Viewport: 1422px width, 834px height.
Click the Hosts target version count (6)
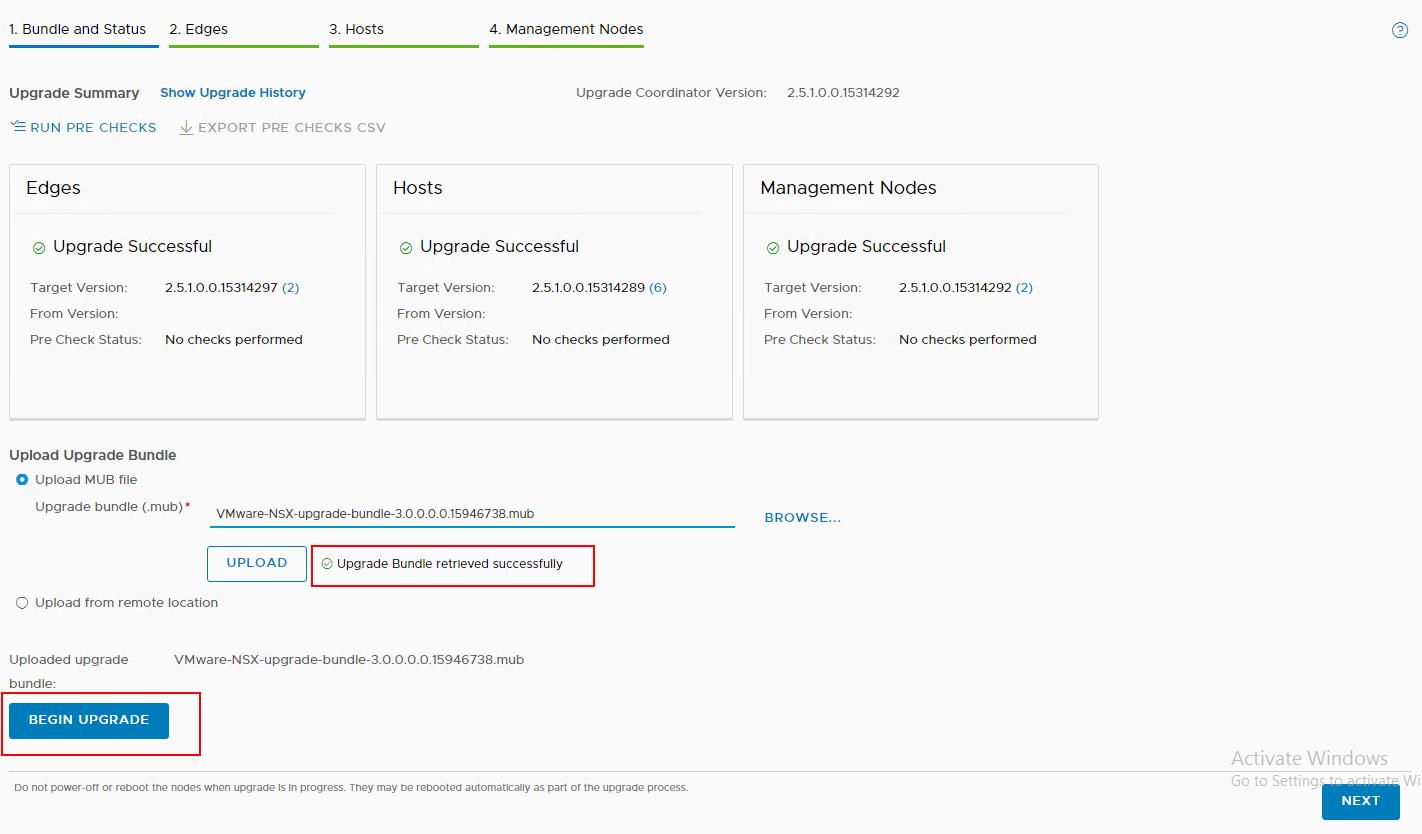[658, 287]
